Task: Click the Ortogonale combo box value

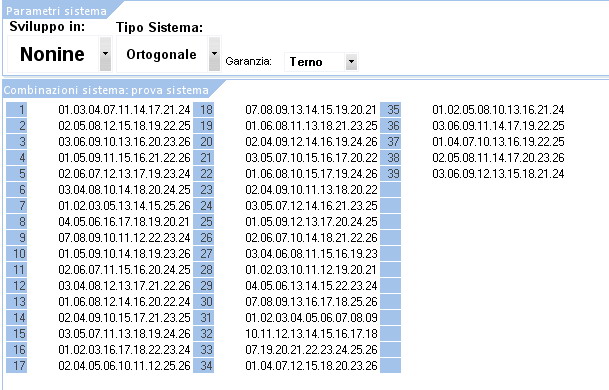Action: pos(163,54)
